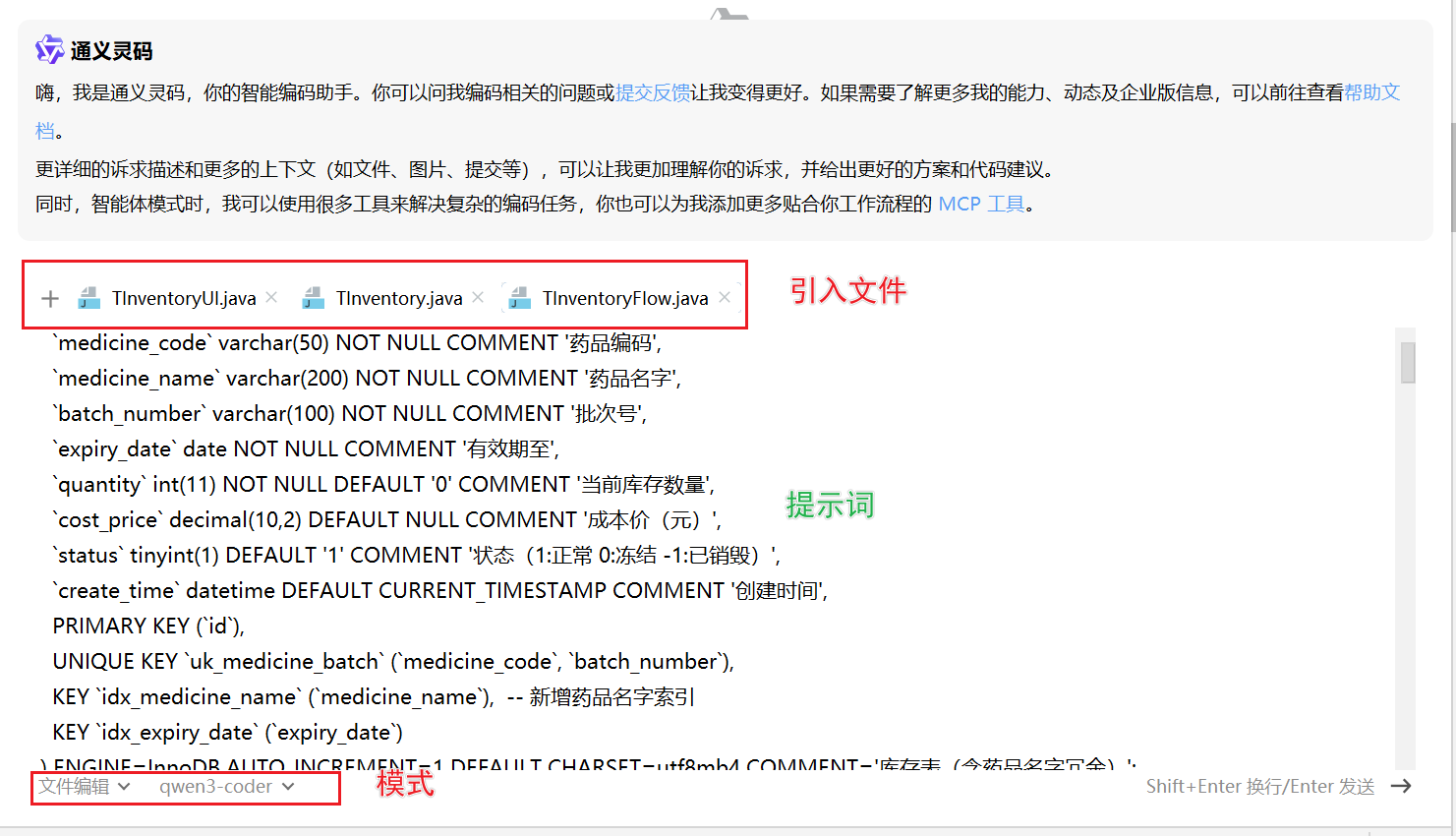
Task: Send the prompt with arrow icon
Action: point(1401,786)
